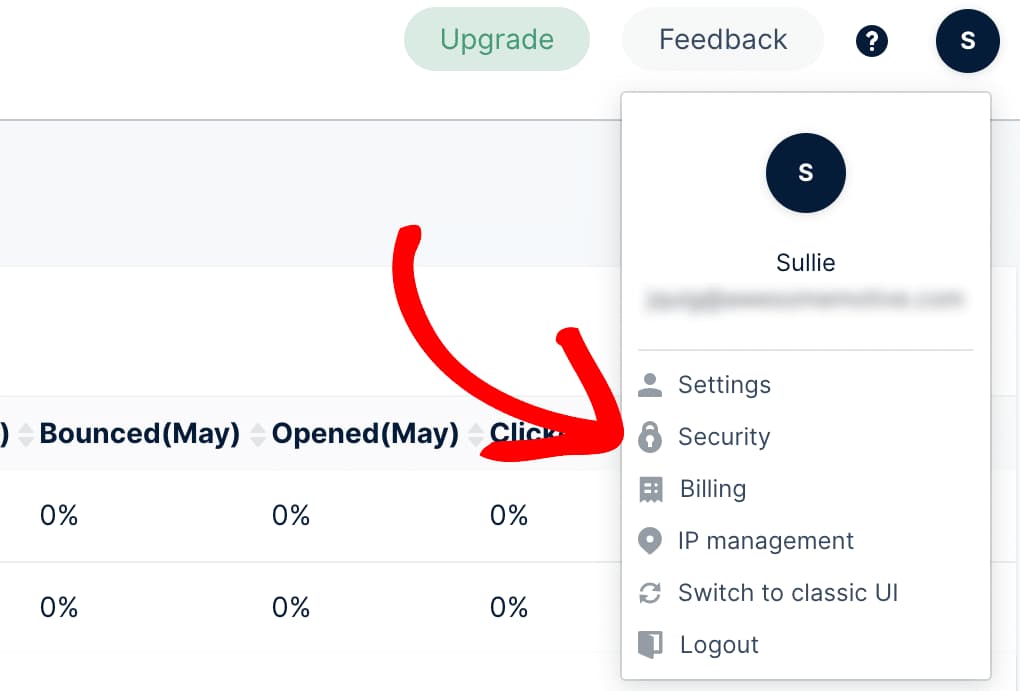Screen dimensions: 1020x691
Task: Open the Settings menu entry
Action: (724, 384)
